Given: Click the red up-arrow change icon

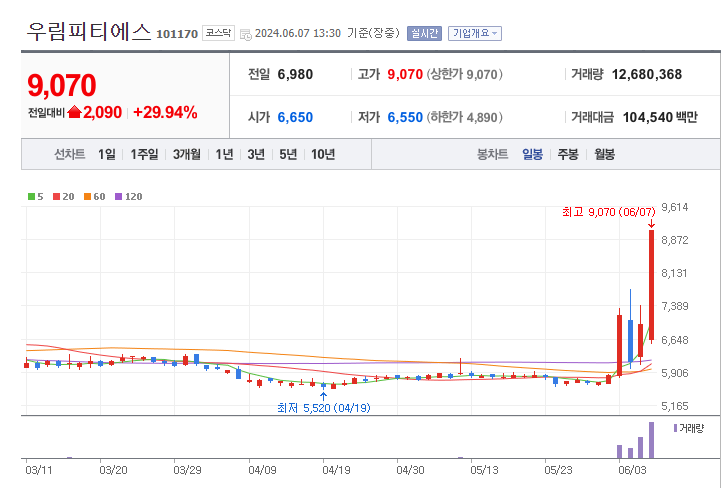Looking at the screenshot, I should (74, 112).
